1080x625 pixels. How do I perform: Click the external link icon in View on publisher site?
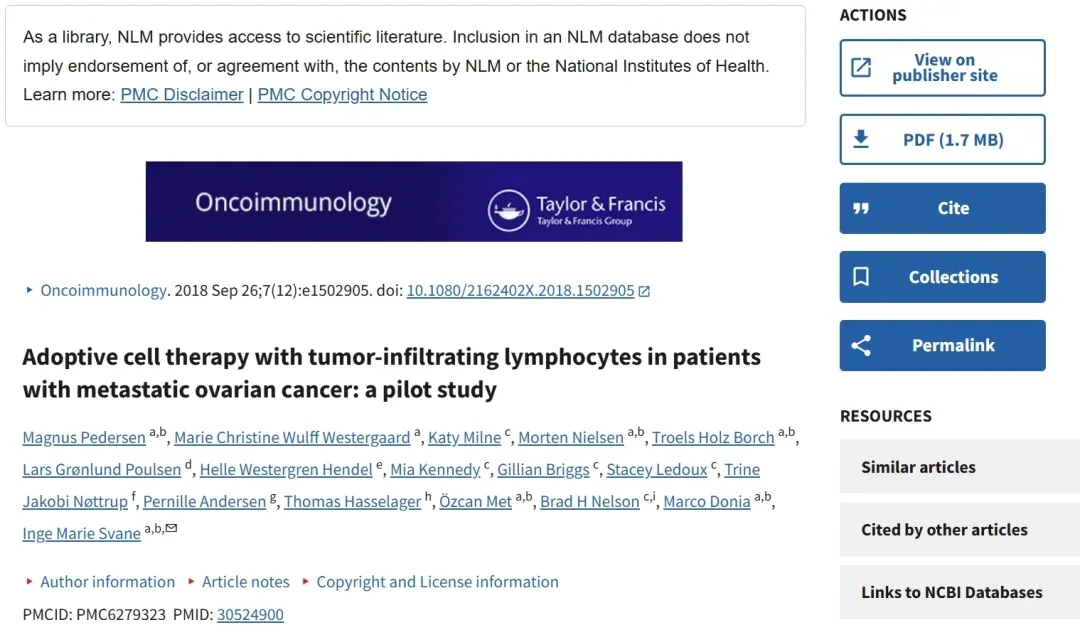tap(861, 68)
